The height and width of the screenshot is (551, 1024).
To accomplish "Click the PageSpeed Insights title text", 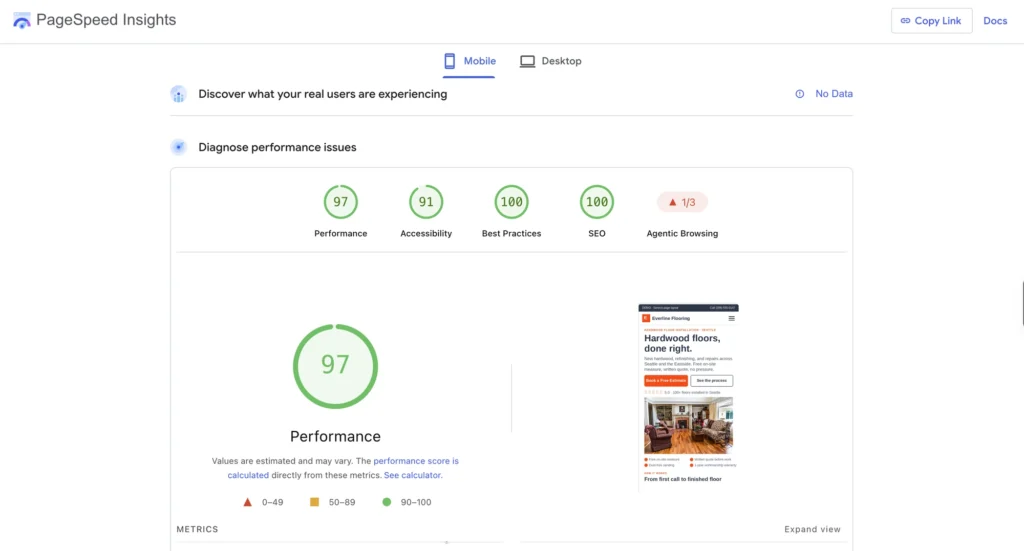I will pyautogui.click(x=106, y=20).
